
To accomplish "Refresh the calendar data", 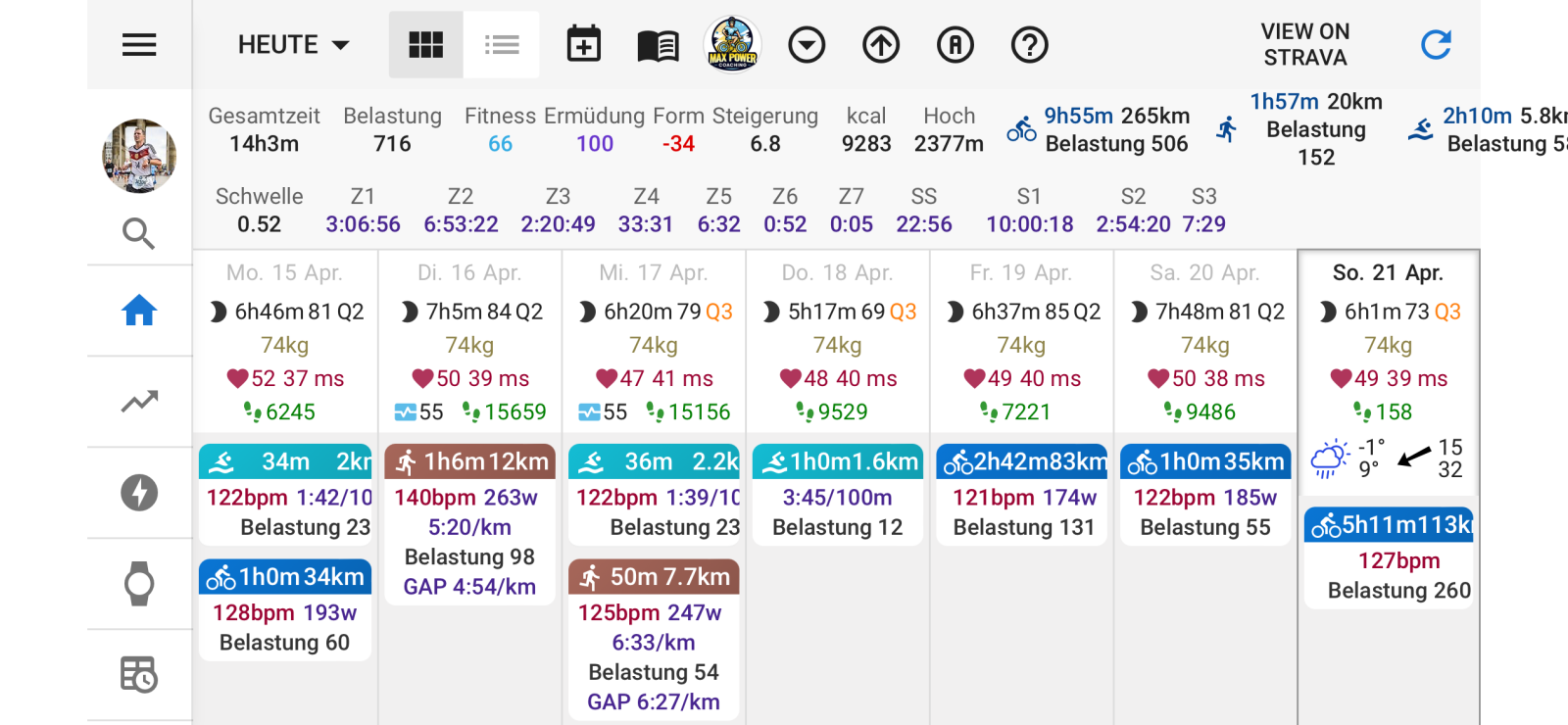I will coord(1436,45).
